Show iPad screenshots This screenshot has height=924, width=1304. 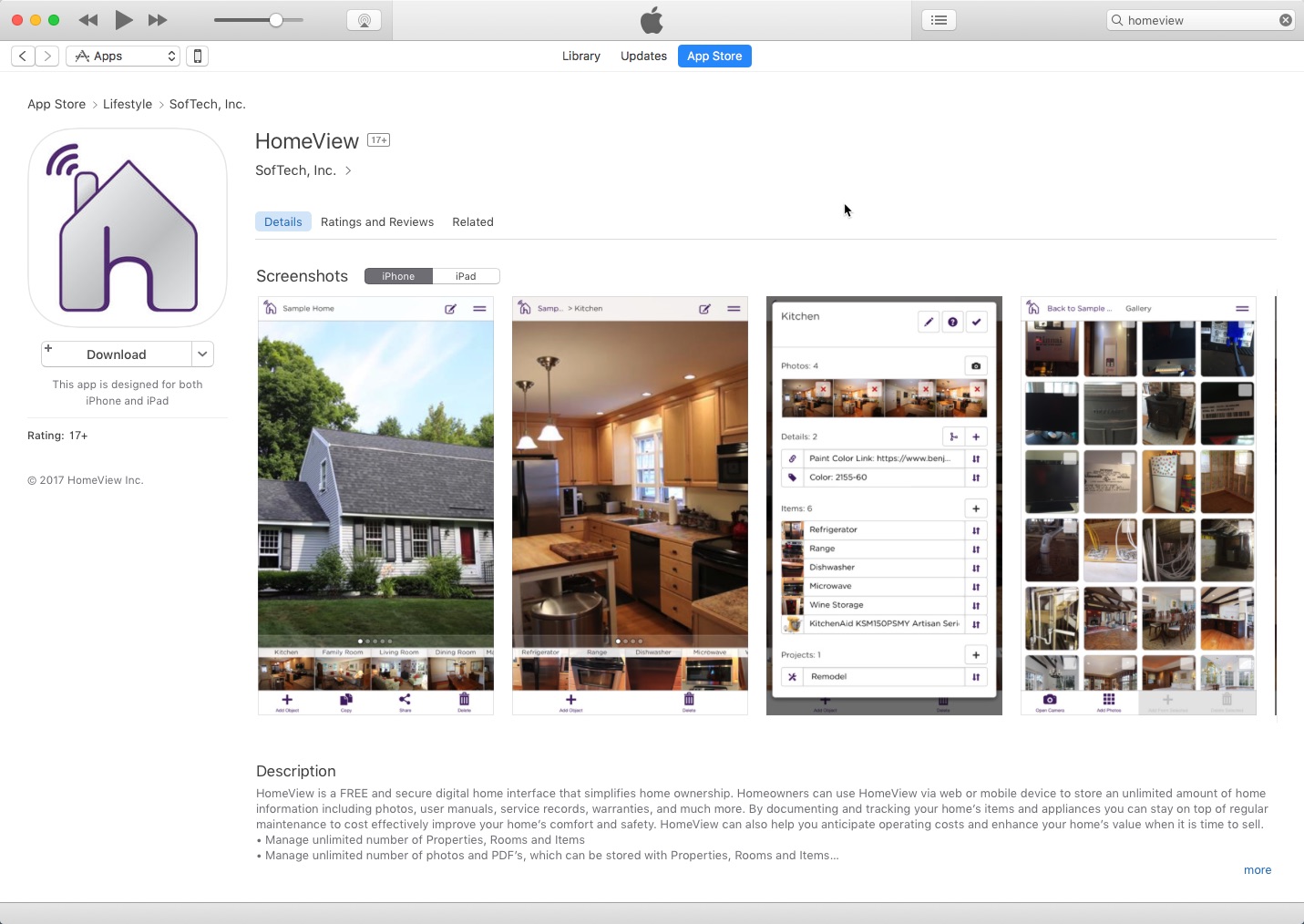466,276
